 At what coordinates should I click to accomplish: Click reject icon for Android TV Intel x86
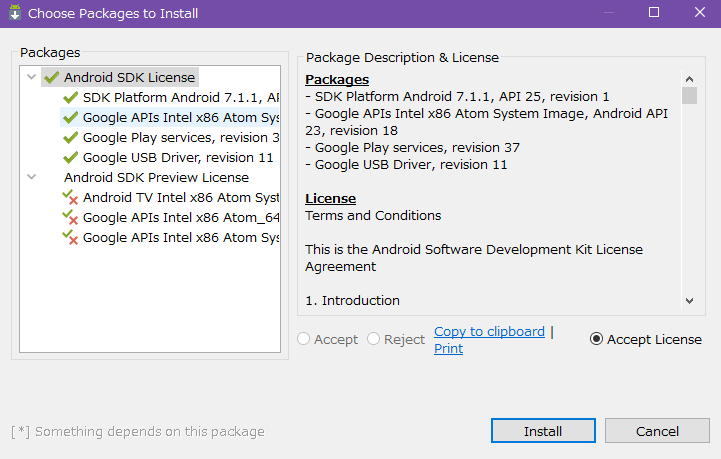pos(70,197)
